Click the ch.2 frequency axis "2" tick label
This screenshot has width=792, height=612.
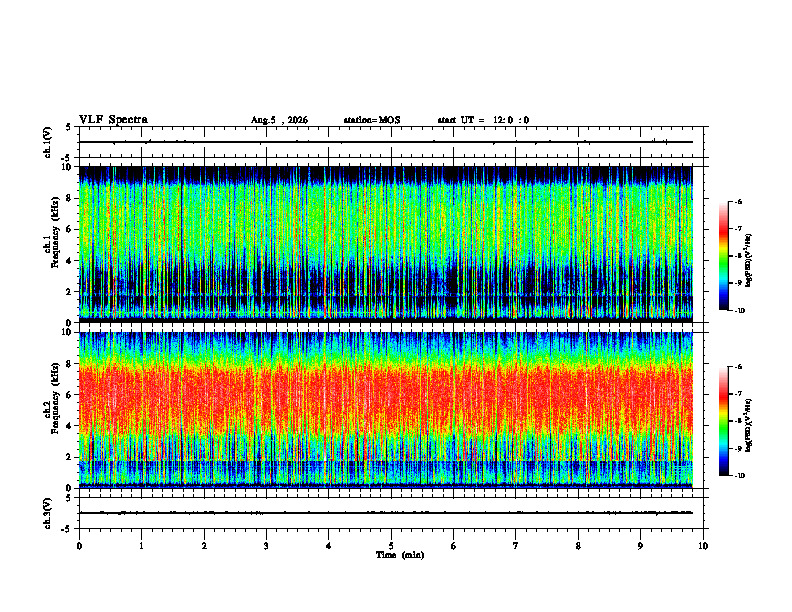click(70, 457)
